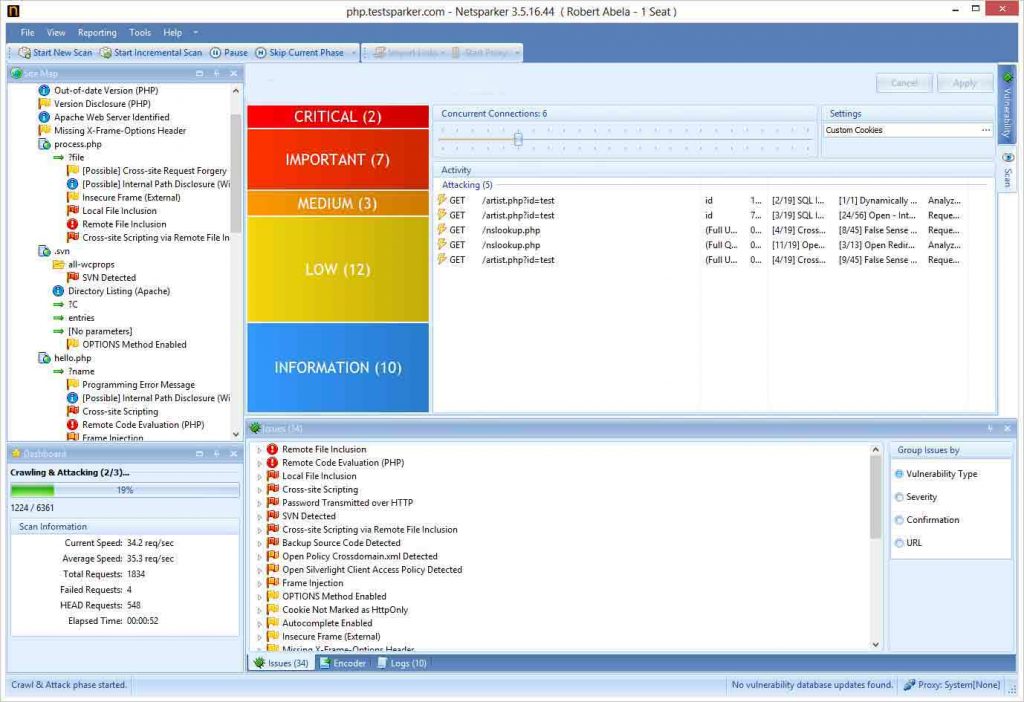The height and width of the screenshot is (702, 1024).
Task: Click the LOW (12) severity block
Action: [x=338, y=269]
